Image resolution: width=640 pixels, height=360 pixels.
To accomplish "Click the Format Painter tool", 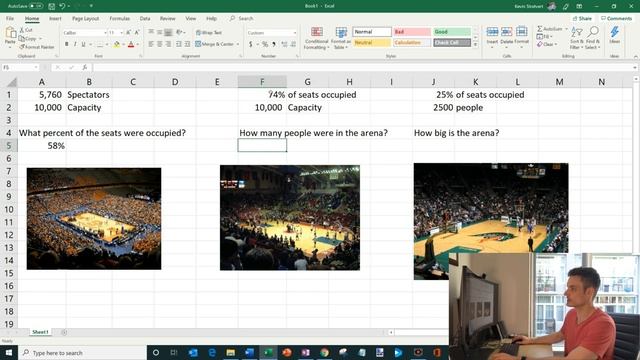I will pos(37,47).
